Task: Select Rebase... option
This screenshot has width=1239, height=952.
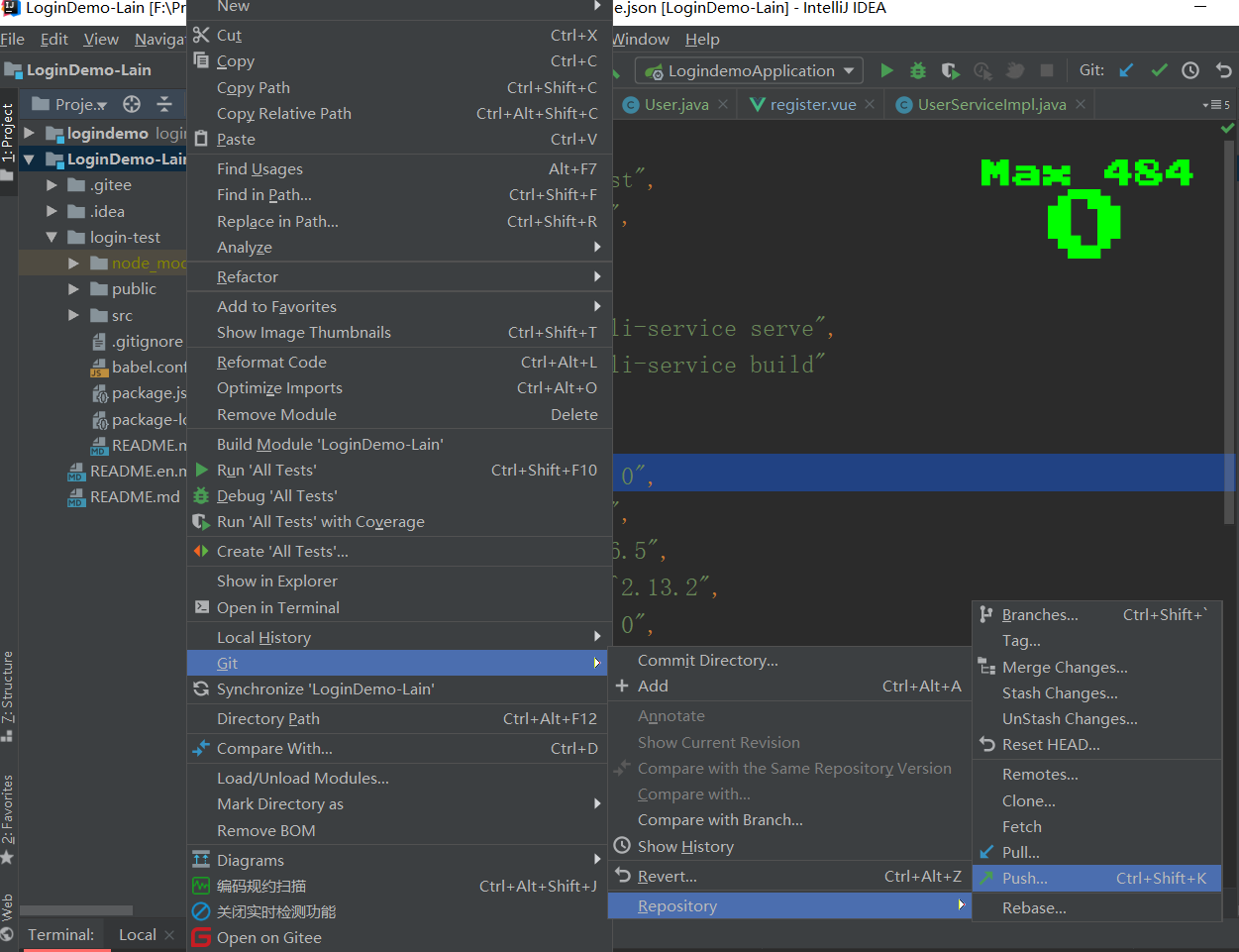Action: [1096, 907]
